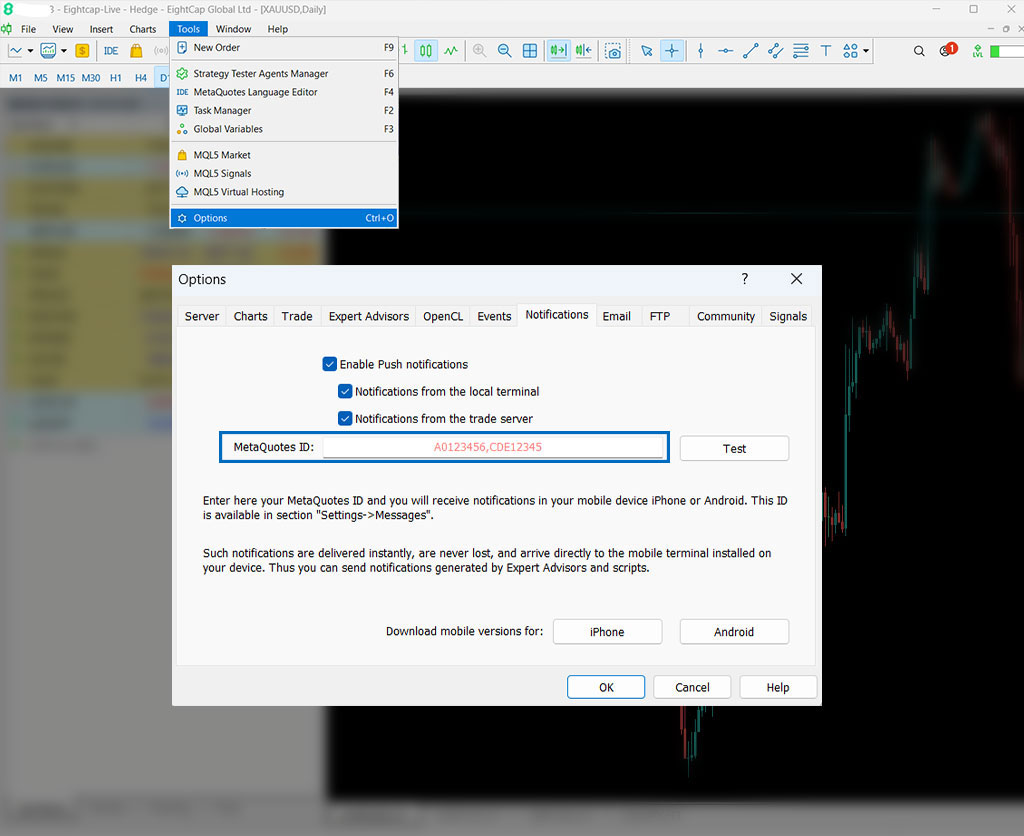Screen dimensions: 1024x836
Task: Click the tile windows grid icon
Action: [x=530, y=51]
